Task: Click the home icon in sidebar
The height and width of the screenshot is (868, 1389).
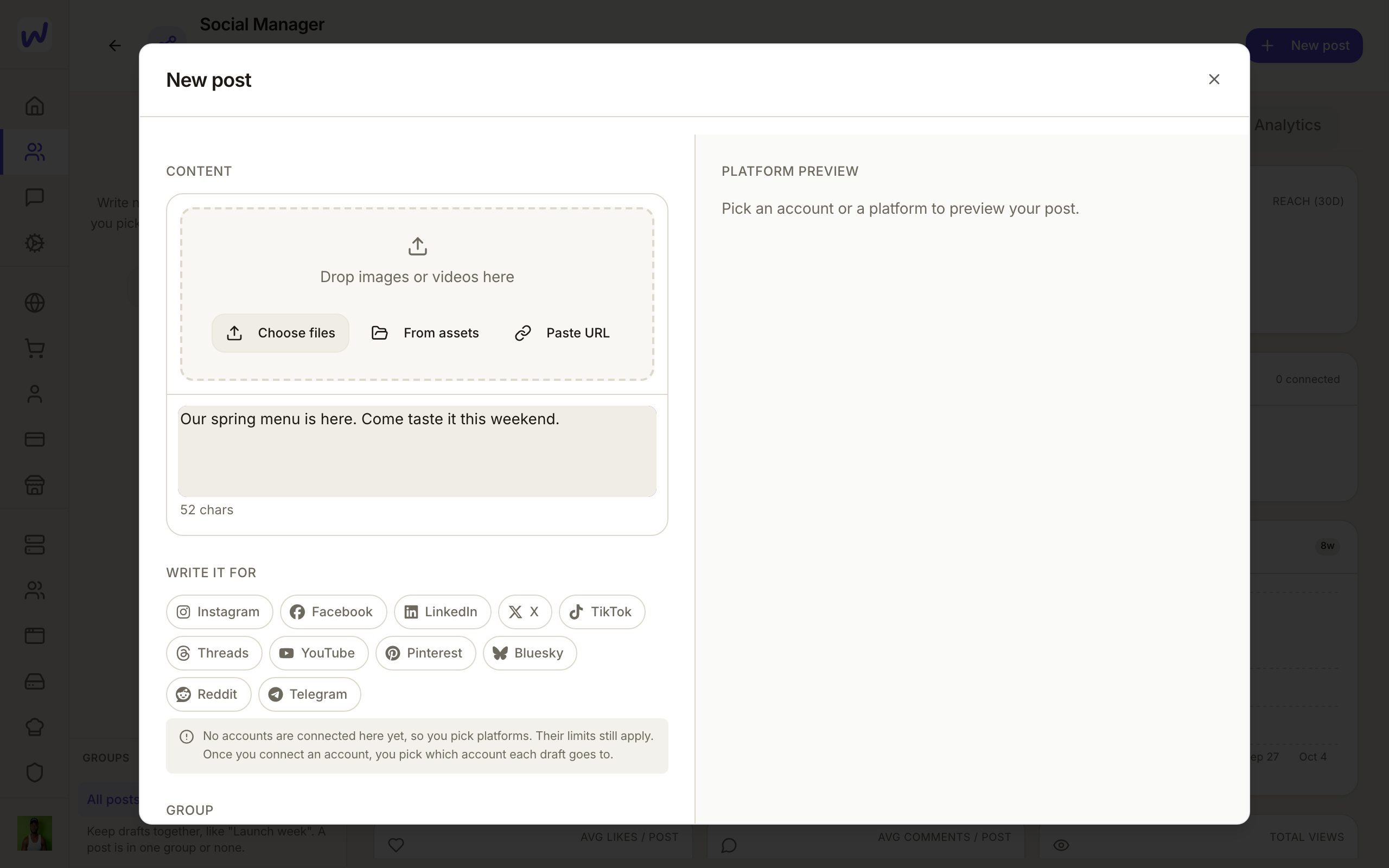Action: (34, 106)
